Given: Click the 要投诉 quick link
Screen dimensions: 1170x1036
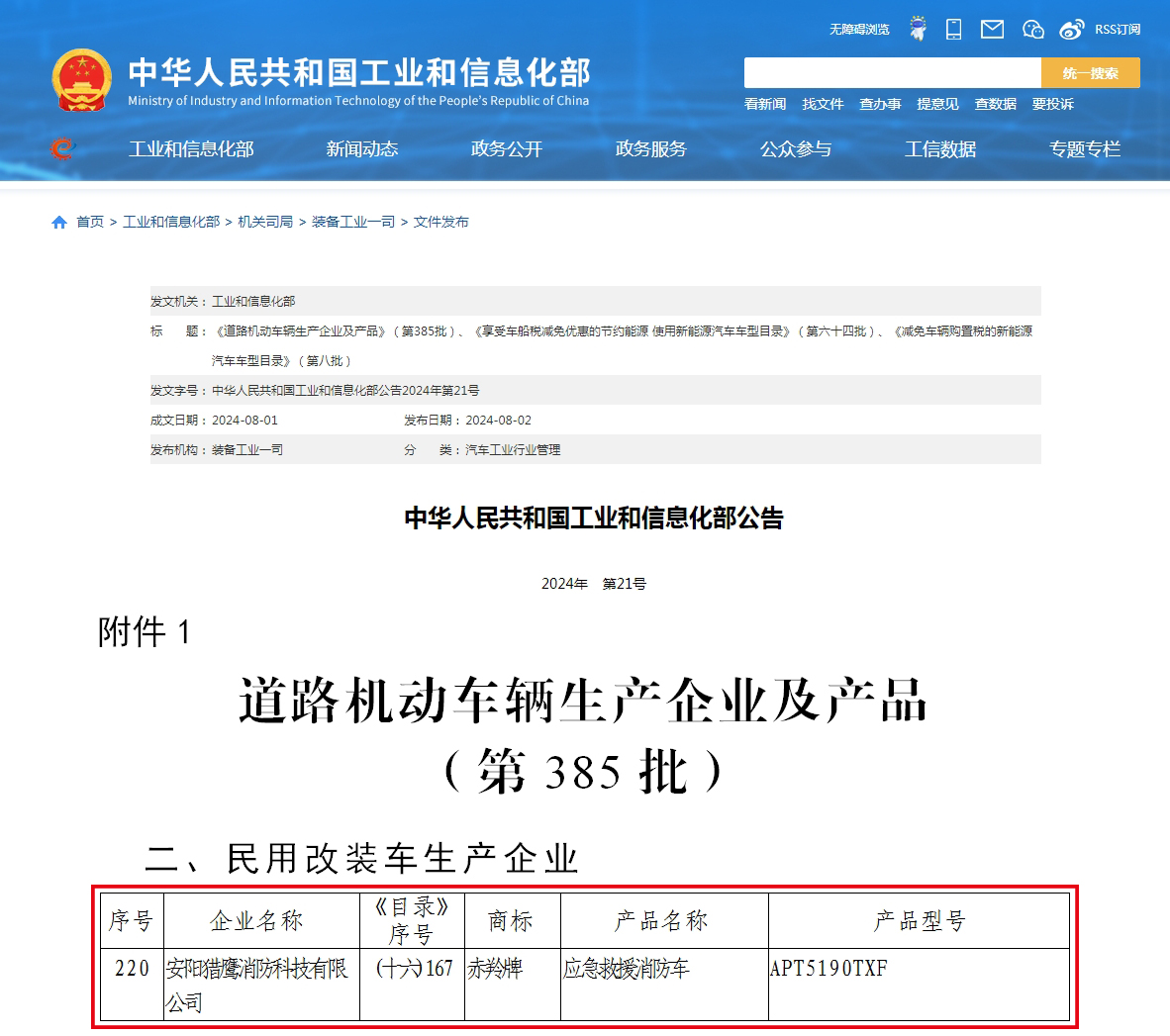Looking at the screenshot, I should click(x=1053, y=104).
